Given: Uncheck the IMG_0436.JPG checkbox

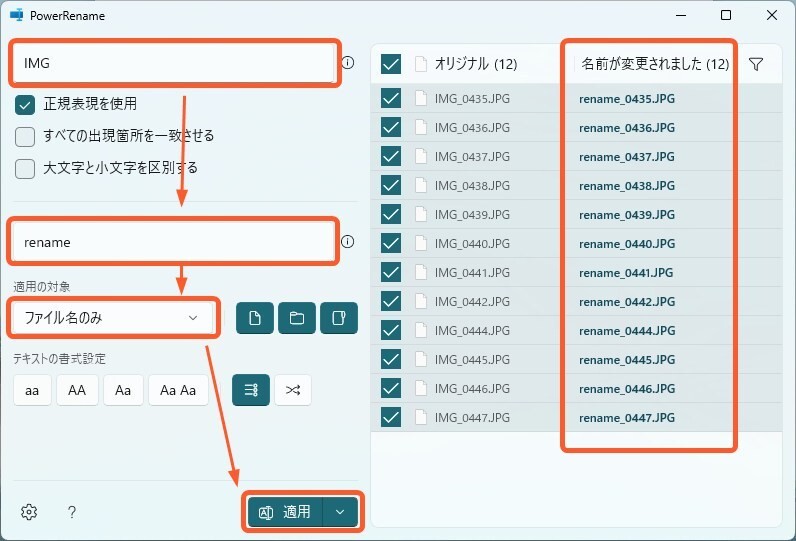Looking at the screenshot, I should pos(391,127).
